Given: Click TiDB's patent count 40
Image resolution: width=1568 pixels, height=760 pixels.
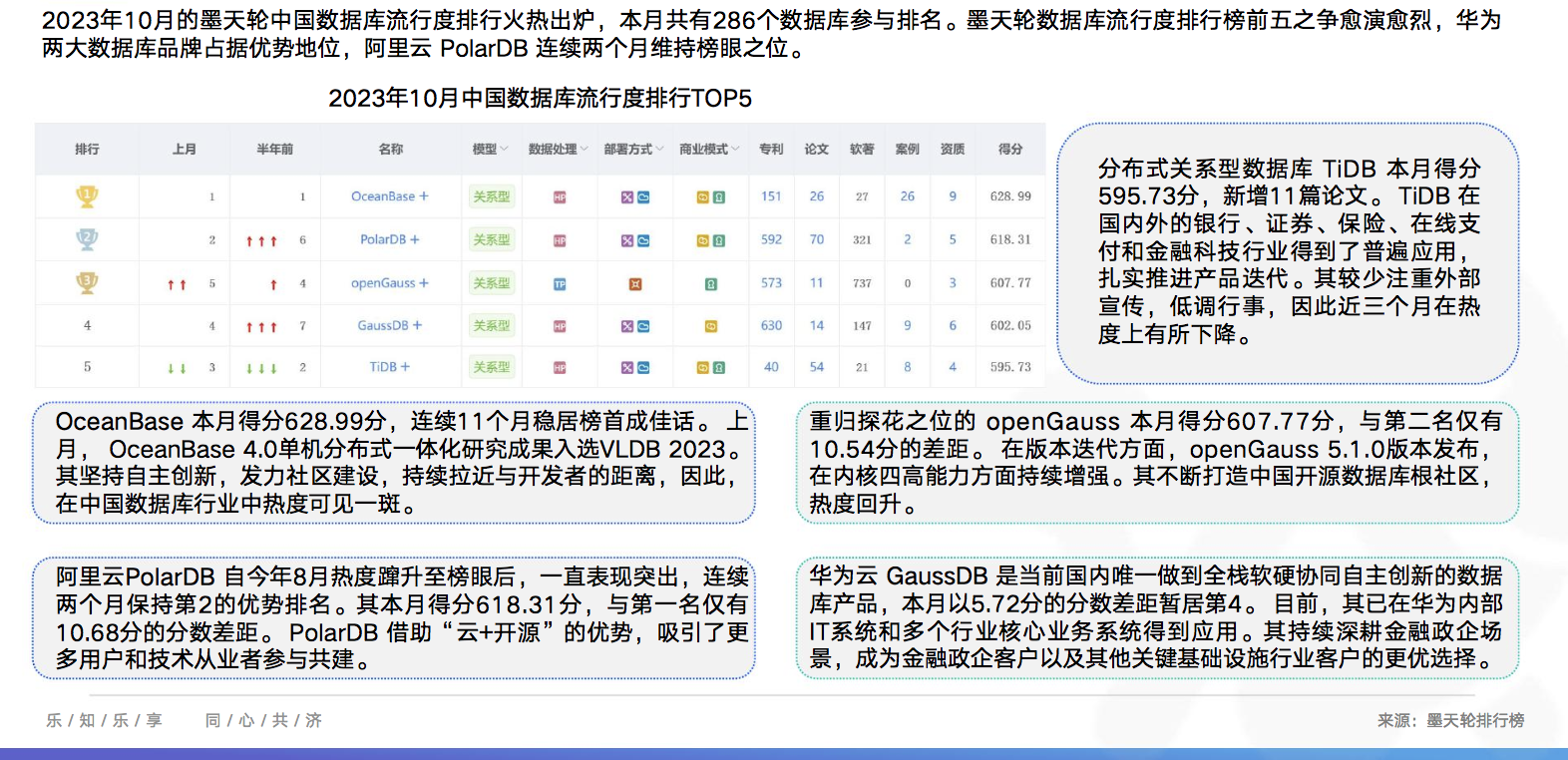Looking at the screenshot, I should [771, 367].
